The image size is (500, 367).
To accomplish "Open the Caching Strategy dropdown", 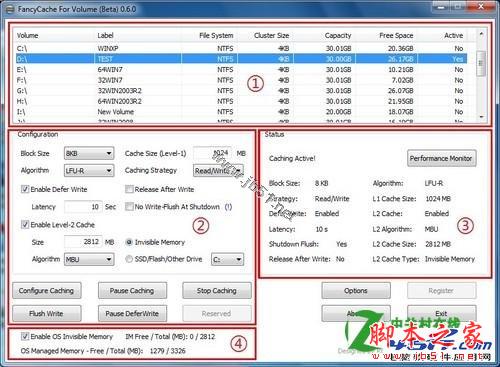I will pyautogui.click(x=218, y=171).
